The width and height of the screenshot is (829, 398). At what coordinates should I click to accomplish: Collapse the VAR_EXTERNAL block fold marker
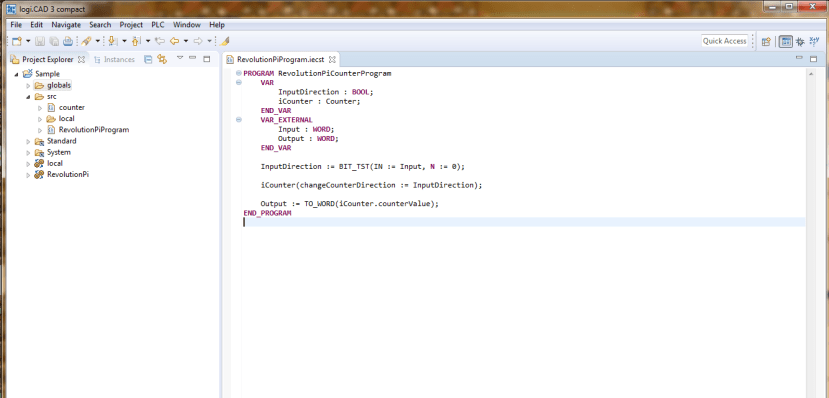238,120
